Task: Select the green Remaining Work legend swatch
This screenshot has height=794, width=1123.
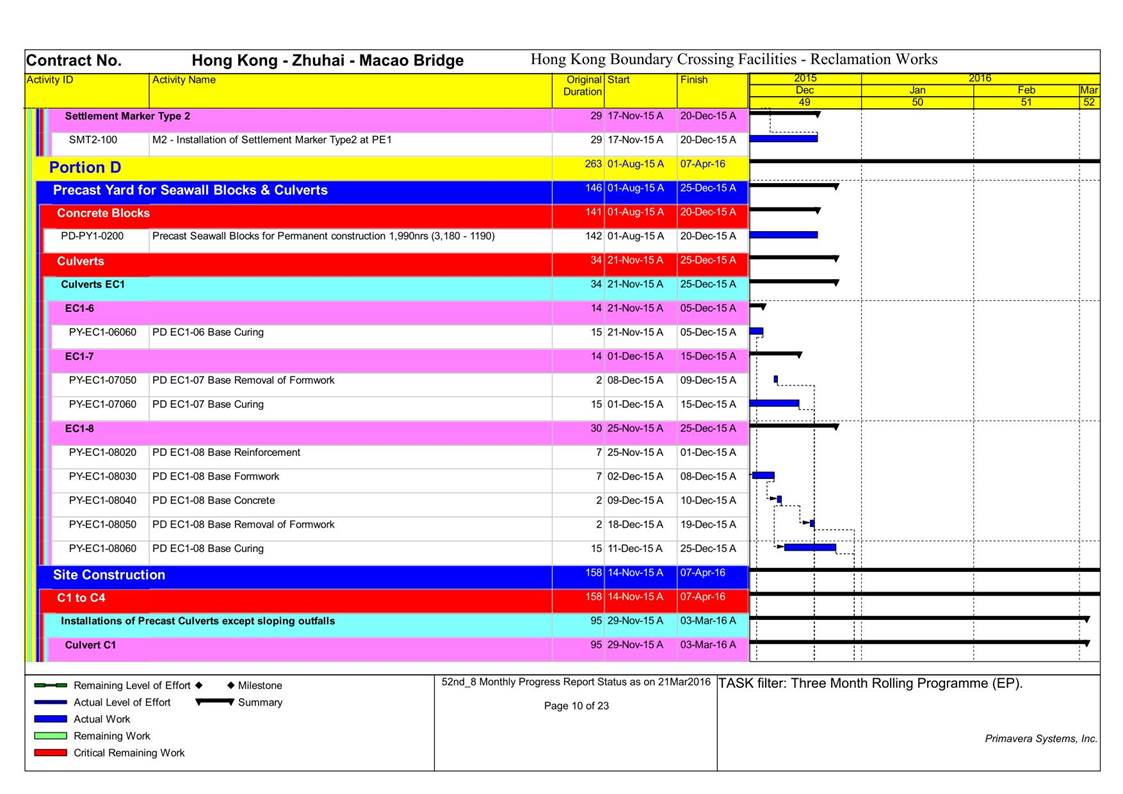Action: pos(51,736)
